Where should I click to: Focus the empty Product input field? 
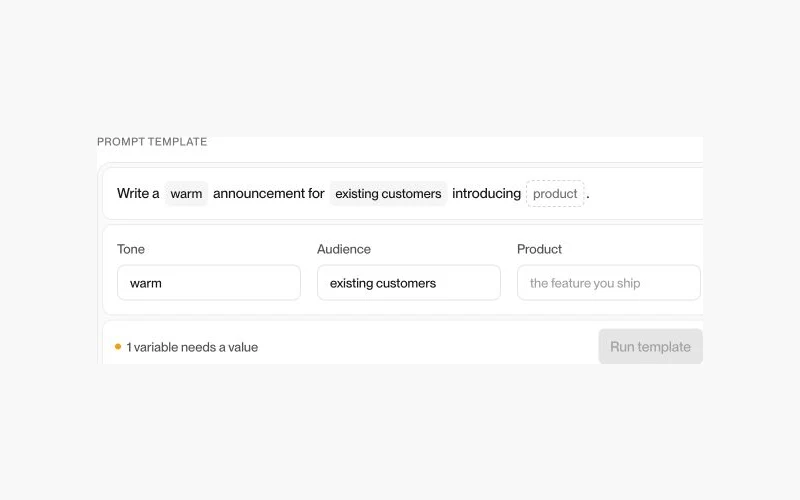pos(609,283)
